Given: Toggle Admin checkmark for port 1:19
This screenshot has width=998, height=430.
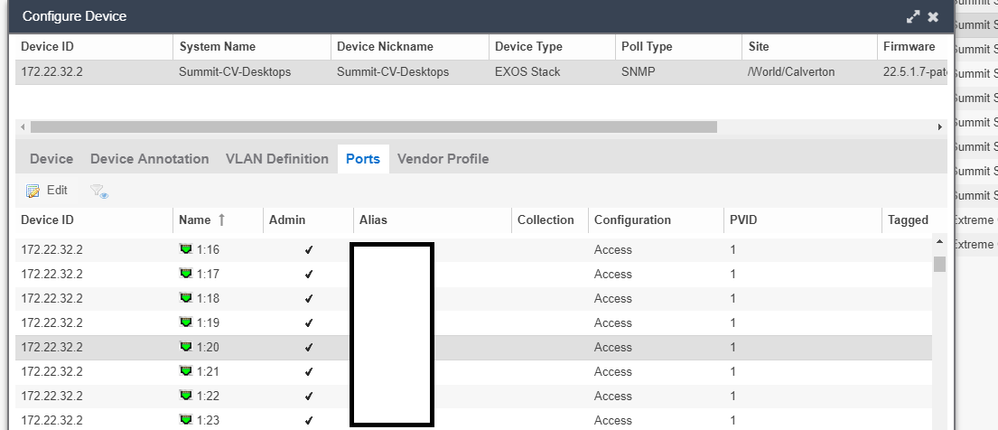Looking at the screenshot, I should pos(308,323).
